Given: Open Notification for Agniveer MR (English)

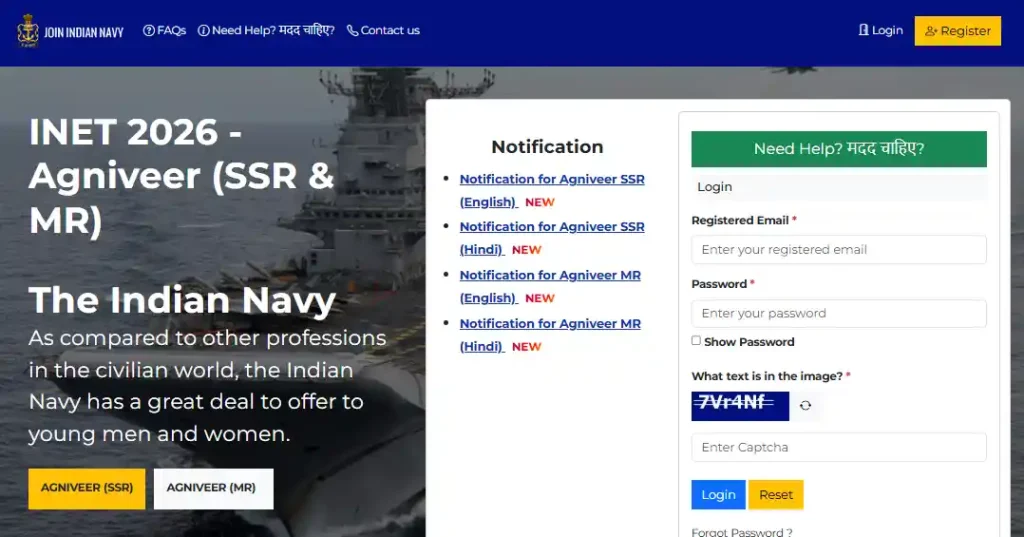Looking at the screenshot, I should [x=550, y=286].
